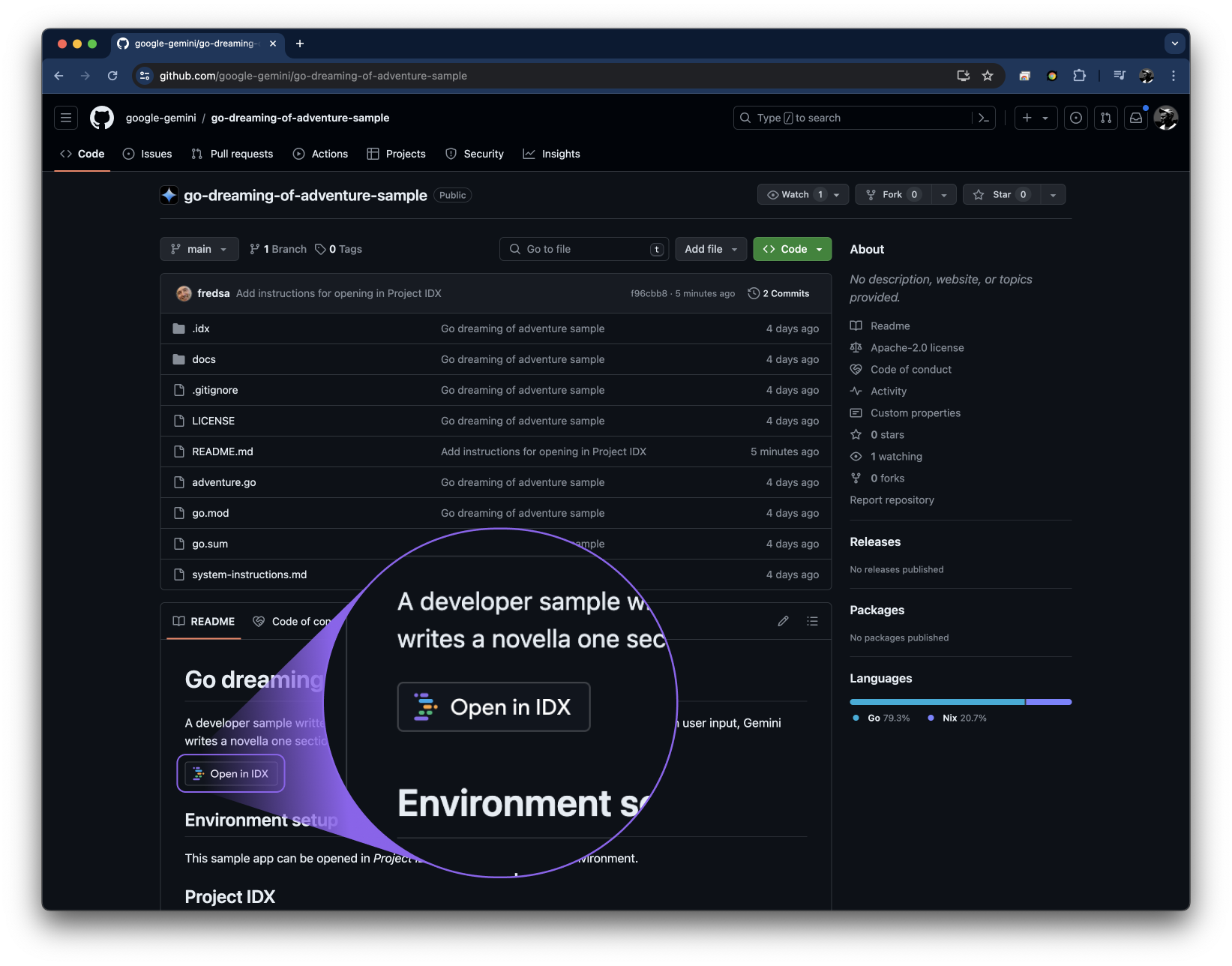Open the media control icon in toolbar

click(x=1120, y=76)
